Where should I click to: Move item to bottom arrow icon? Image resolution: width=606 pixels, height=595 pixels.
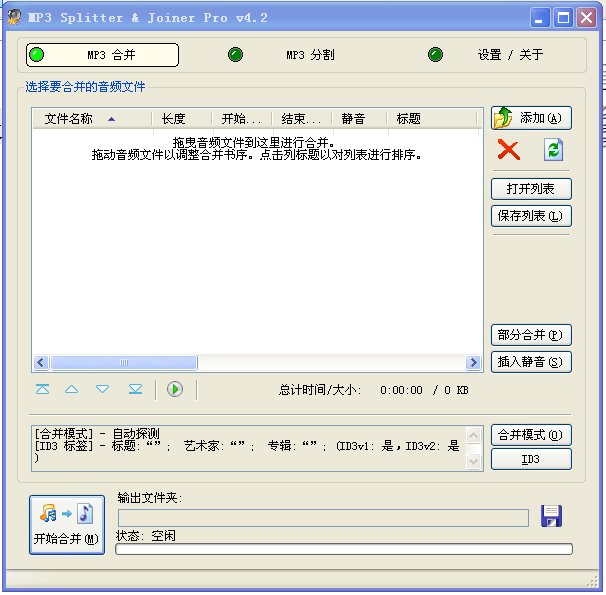[135, 389]
